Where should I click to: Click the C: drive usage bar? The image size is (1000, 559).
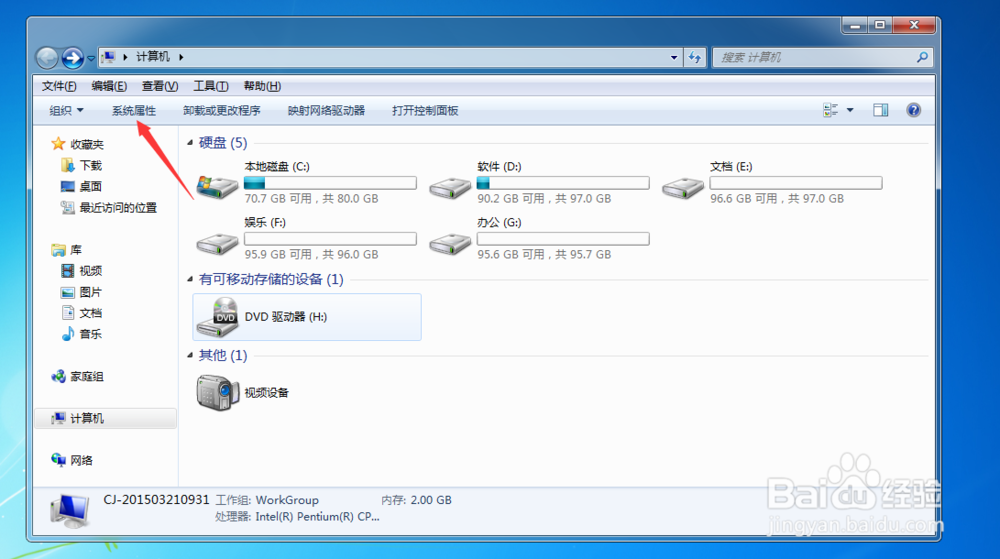tap(330, 183)
